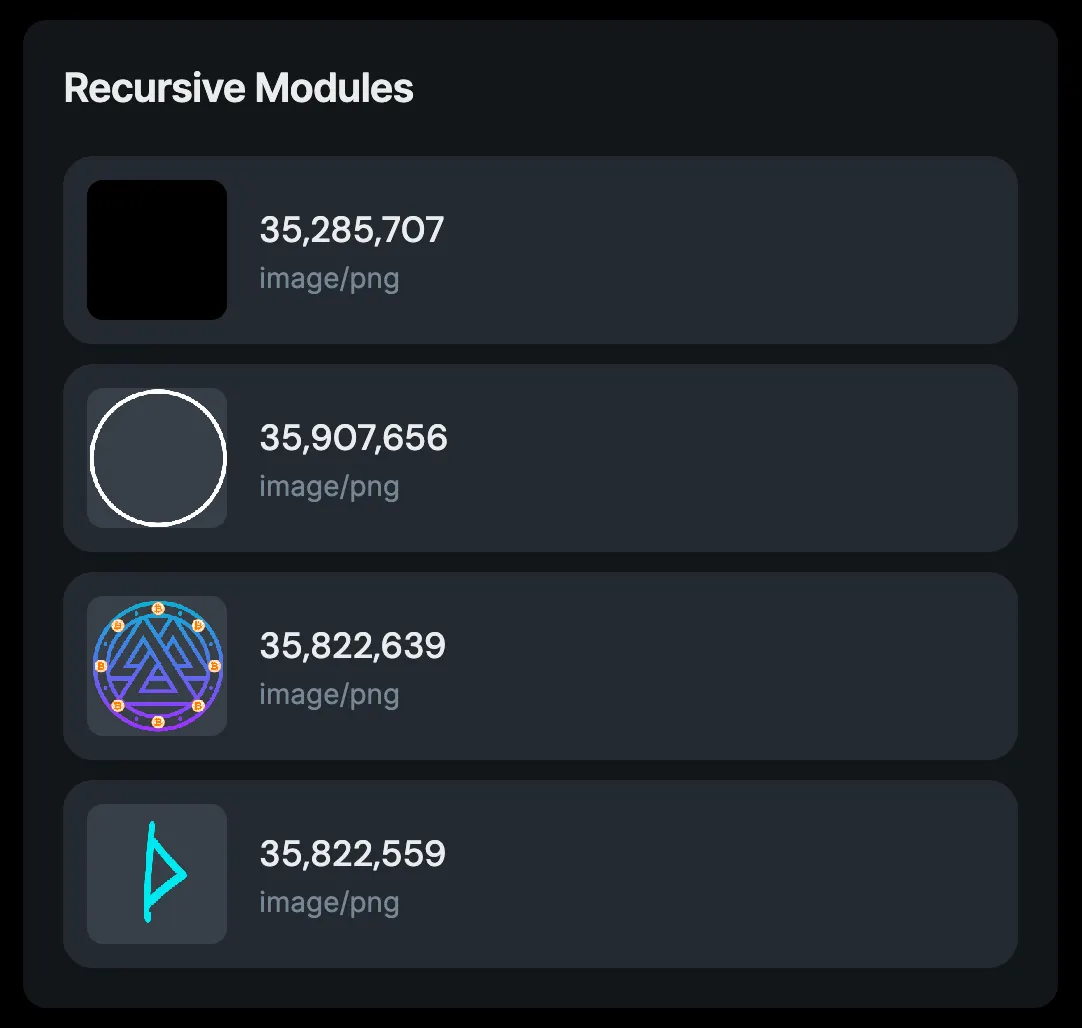This screenshot has height=1028, width=1082.
Task: Click the center triangle of the emblem
Action: tap(157, 680)
